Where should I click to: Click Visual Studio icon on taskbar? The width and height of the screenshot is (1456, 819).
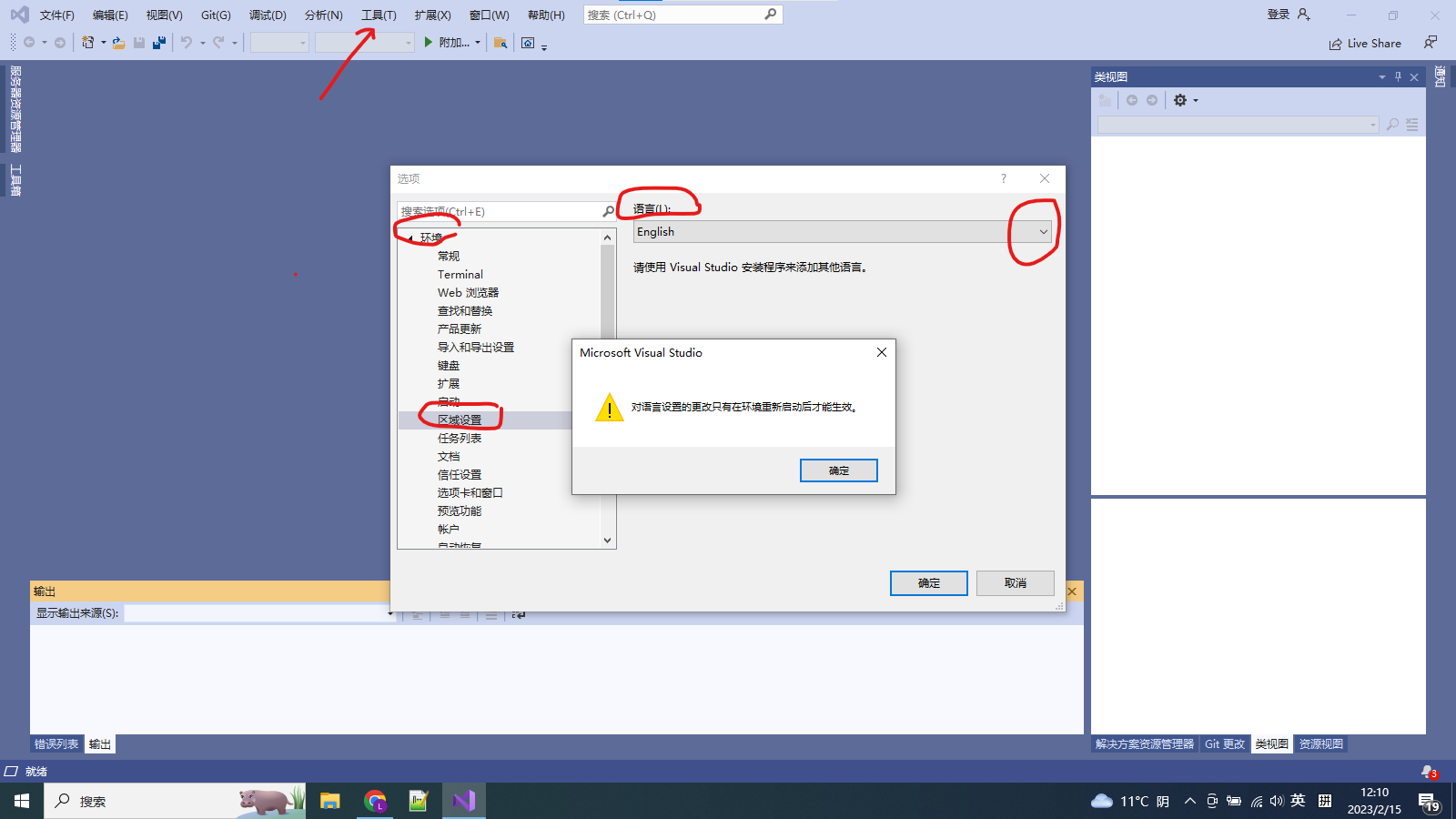click(x=464, y=801)
